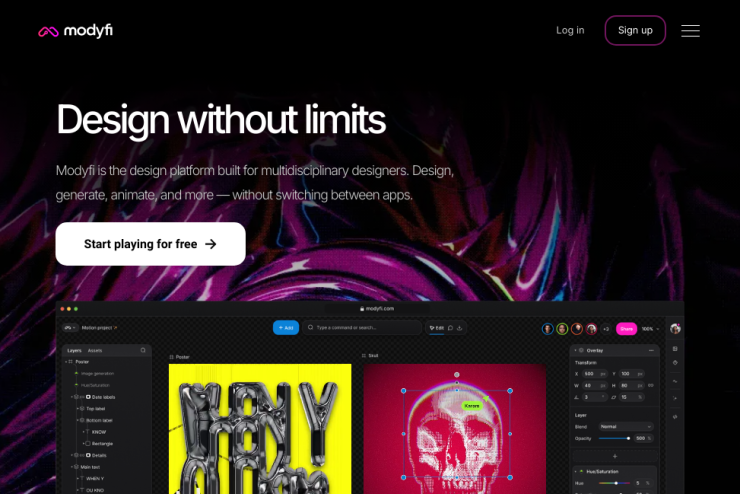Click the user profile avatar
Viewport: 740px width, 494px height.
tap(675, 329)
